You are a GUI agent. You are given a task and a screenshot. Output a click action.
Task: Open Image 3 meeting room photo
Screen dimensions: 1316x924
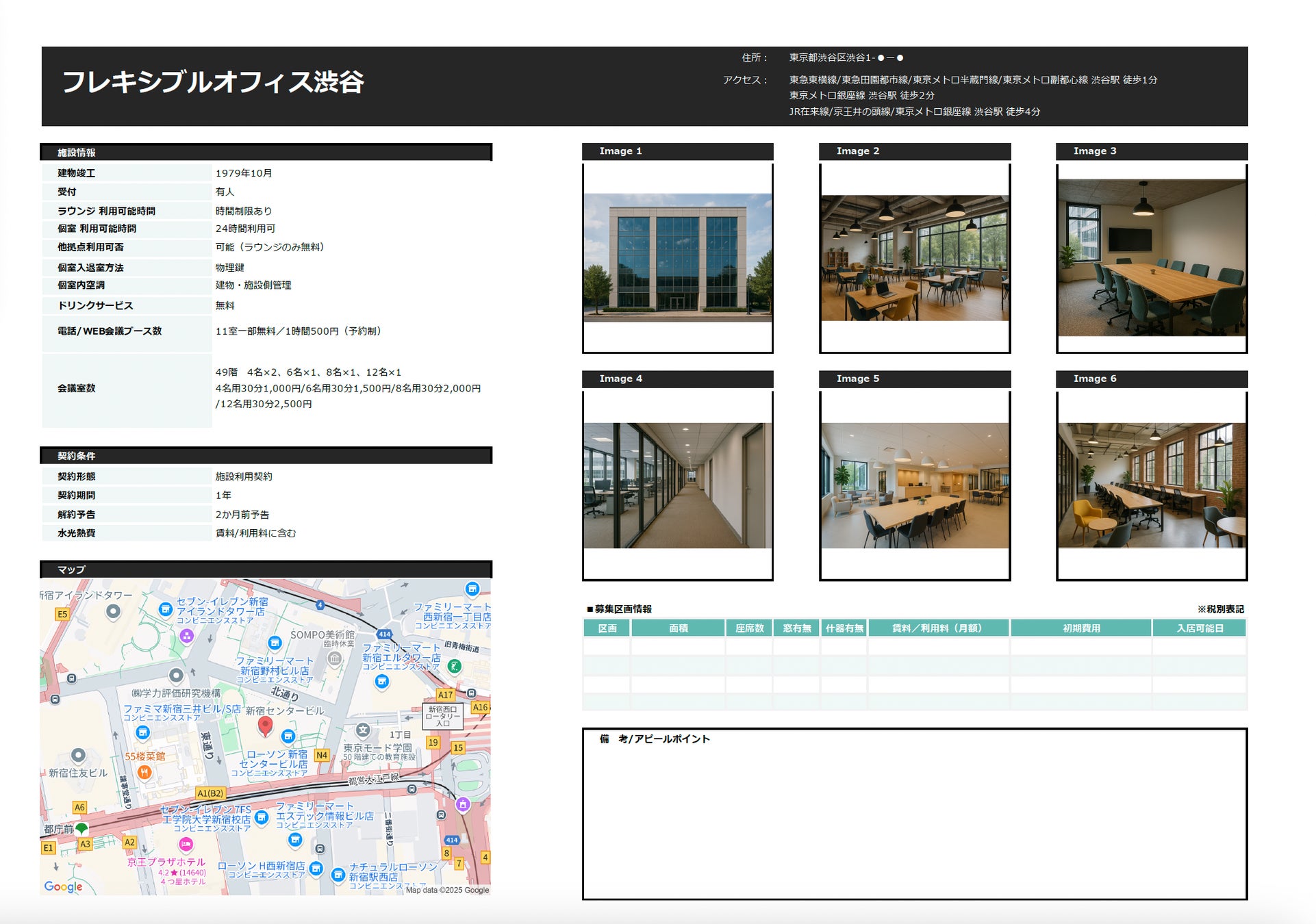[1151, 257]
